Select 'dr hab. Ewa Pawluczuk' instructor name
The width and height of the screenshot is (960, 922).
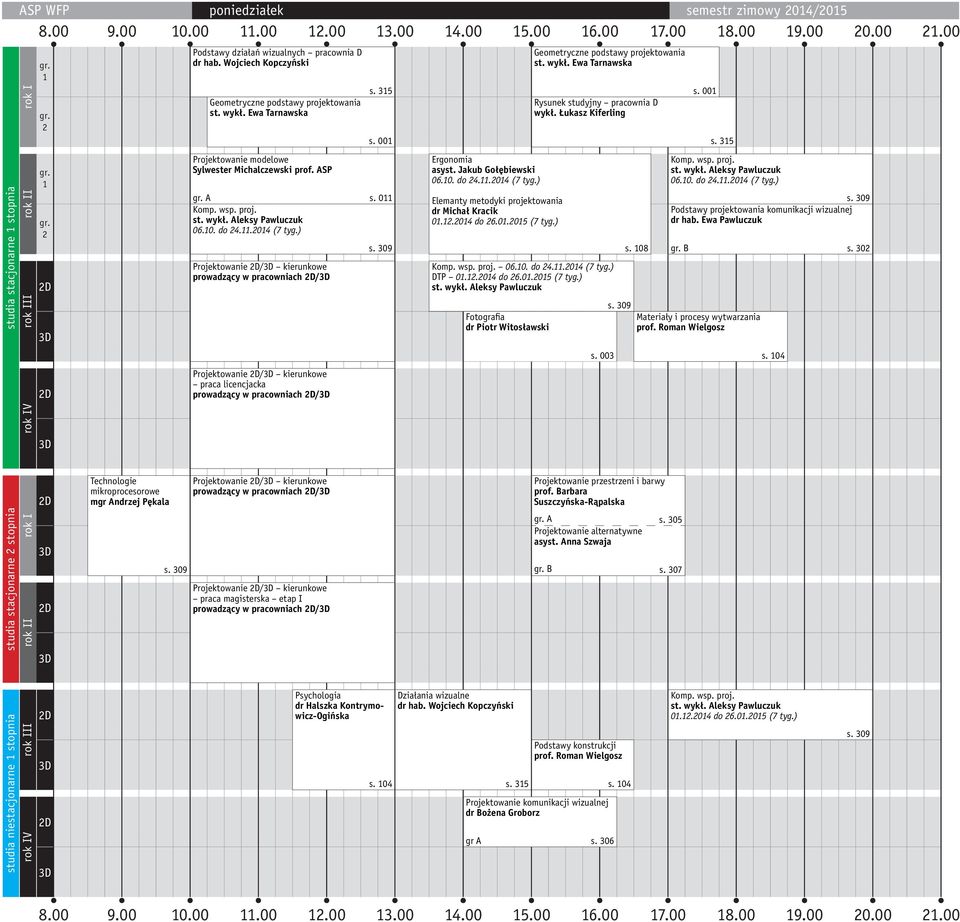[x=716, y=220]
